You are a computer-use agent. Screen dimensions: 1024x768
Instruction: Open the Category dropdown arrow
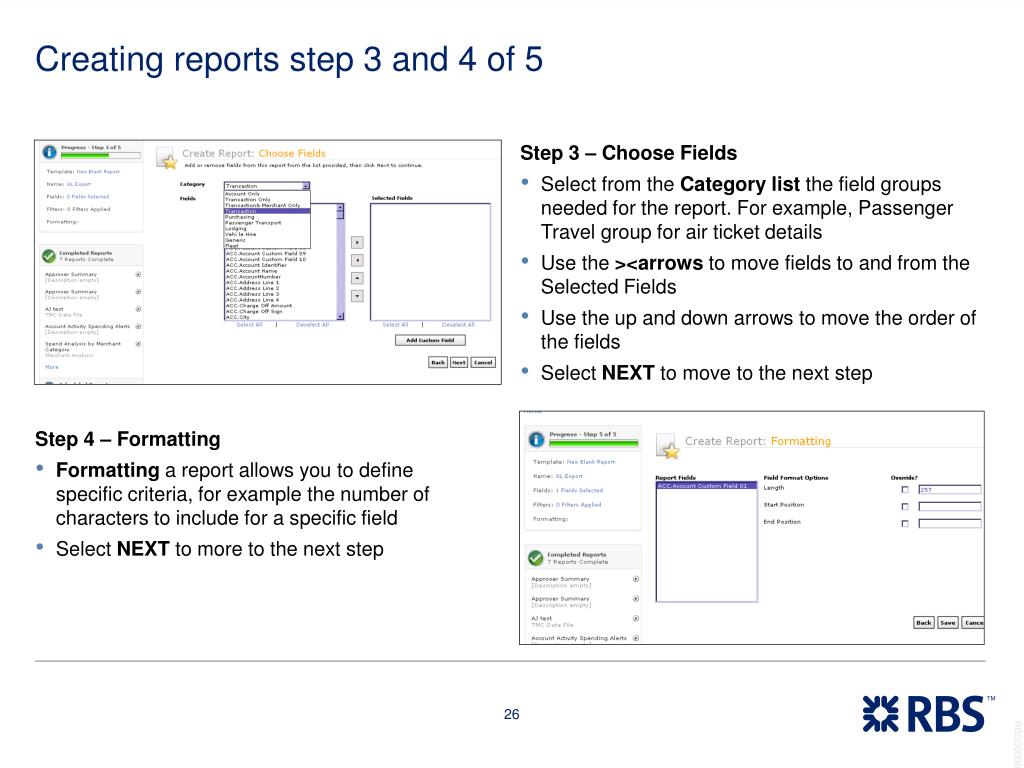[306, 186]
